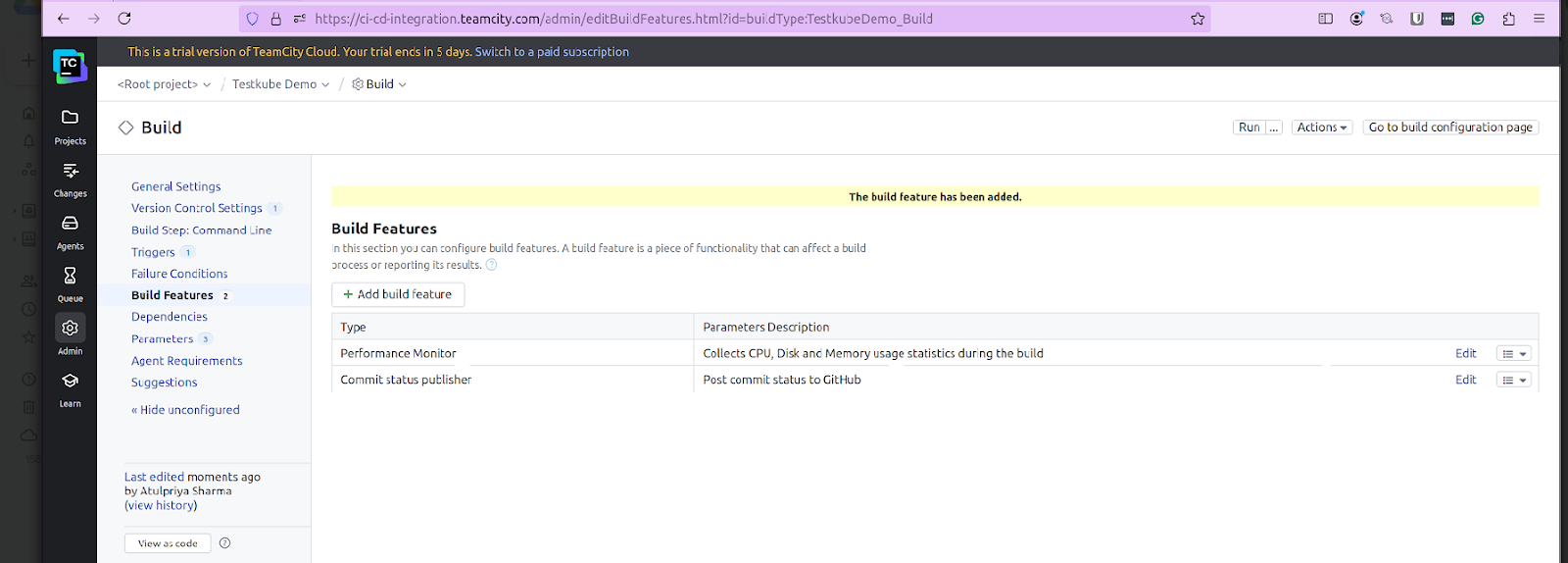Open Triggers settings
1568x563 pixels.
pos(153,252)
